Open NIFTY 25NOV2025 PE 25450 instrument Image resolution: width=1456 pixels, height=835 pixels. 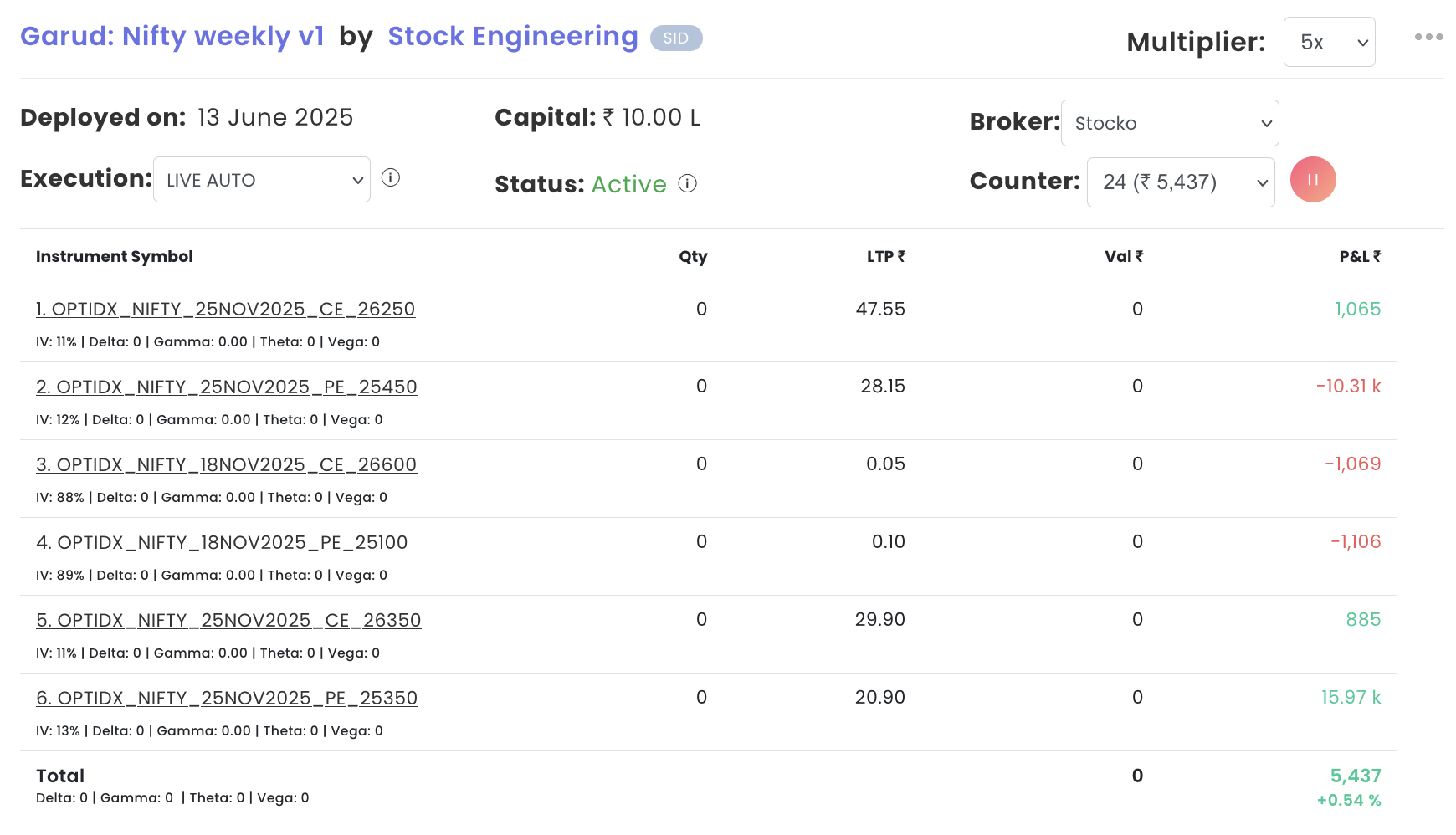(x=226, y=387)
